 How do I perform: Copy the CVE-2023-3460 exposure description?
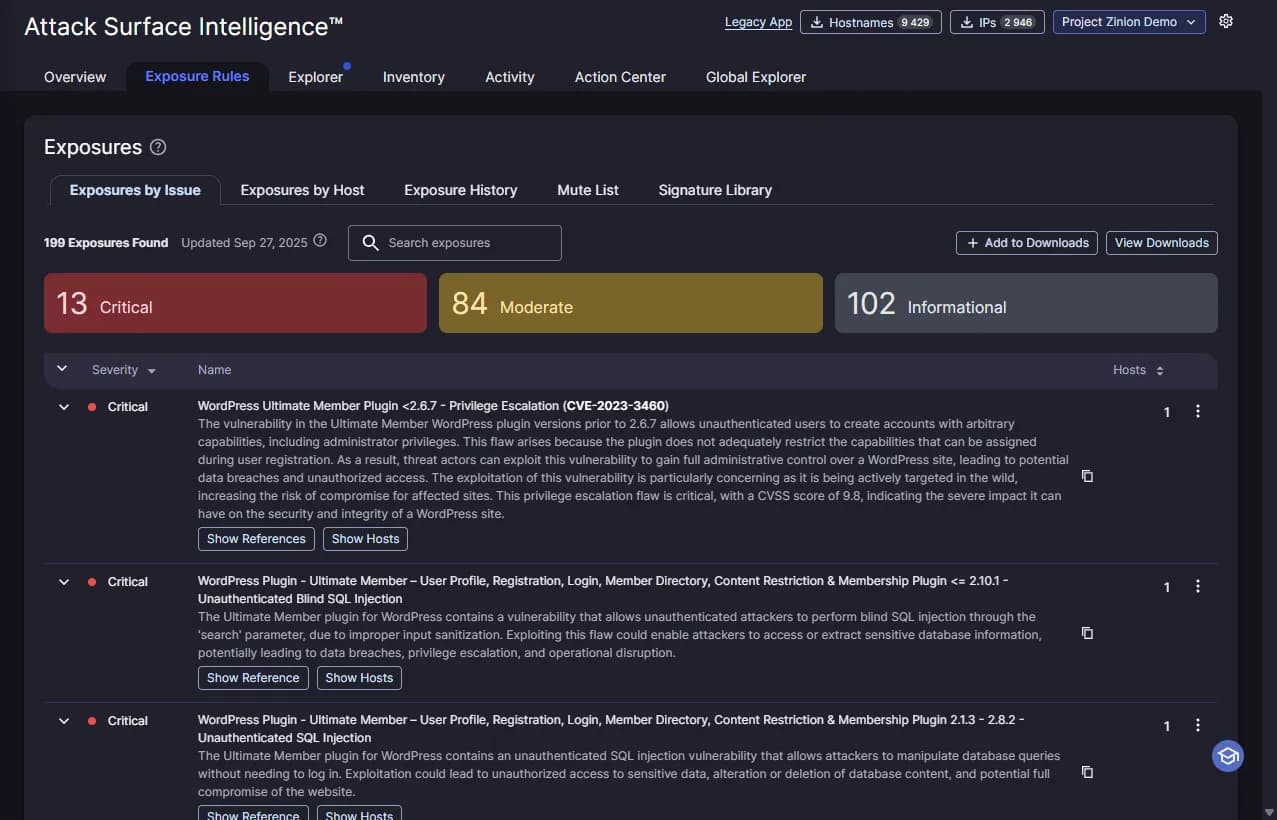tap(1087, 476)
